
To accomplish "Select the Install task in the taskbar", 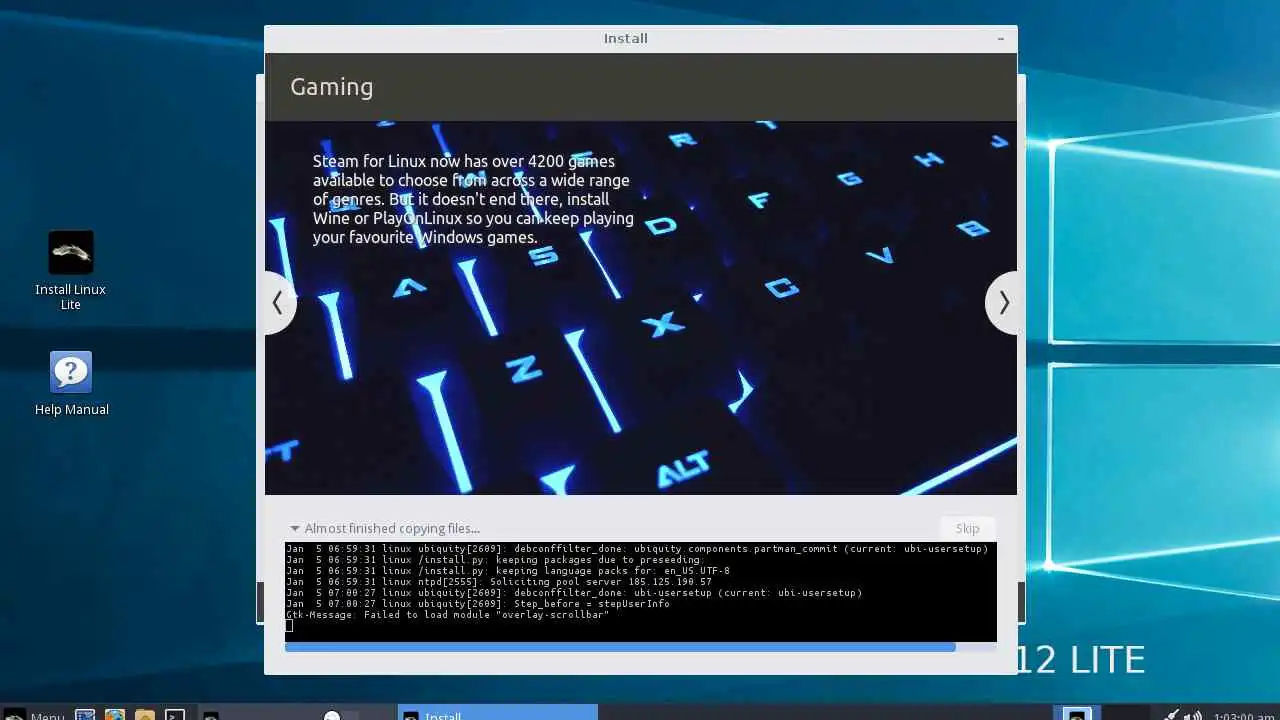I will (498, 714).
